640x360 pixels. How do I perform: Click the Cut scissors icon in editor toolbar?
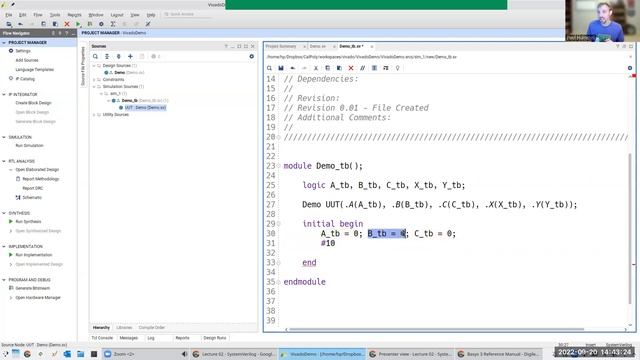click(316, 68)
